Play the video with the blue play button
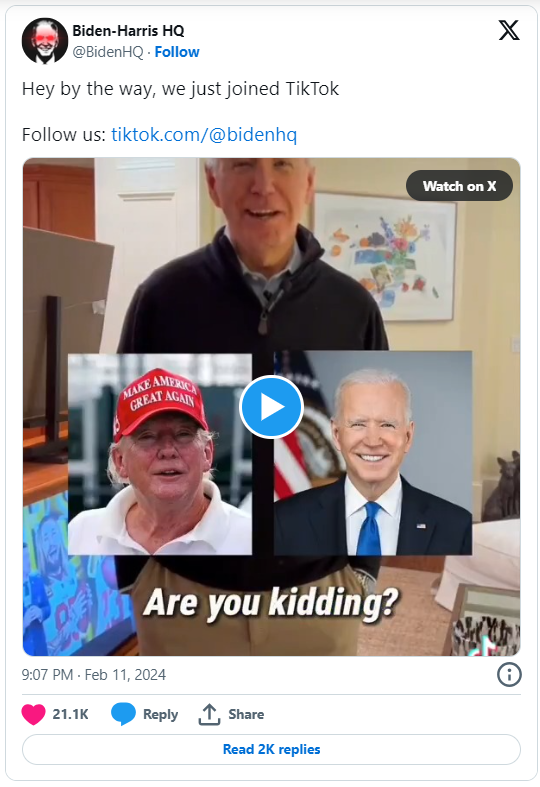Screen dimensions: 540x787 pos(271,407)
